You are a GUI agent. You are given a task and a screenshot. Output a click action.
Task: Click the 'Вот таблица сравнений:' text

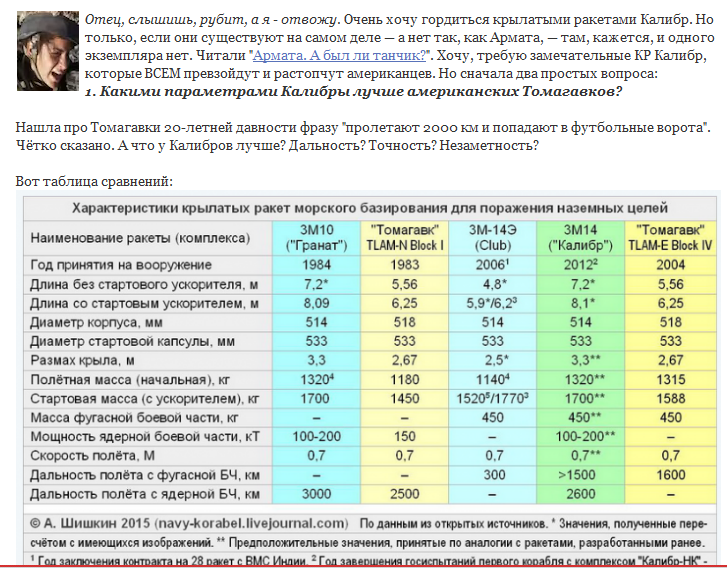[x=95, y=182]
